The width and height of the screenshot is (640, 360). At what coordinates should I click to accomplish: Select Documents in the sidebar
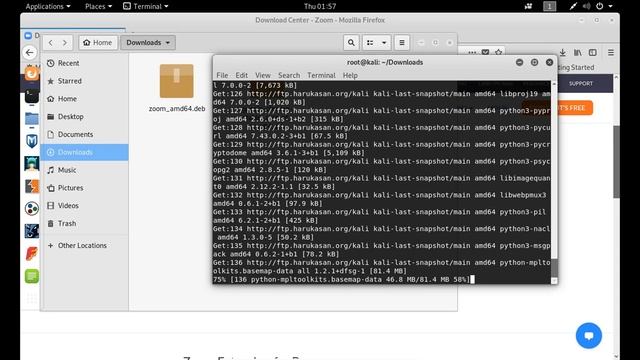pos(84,134)
